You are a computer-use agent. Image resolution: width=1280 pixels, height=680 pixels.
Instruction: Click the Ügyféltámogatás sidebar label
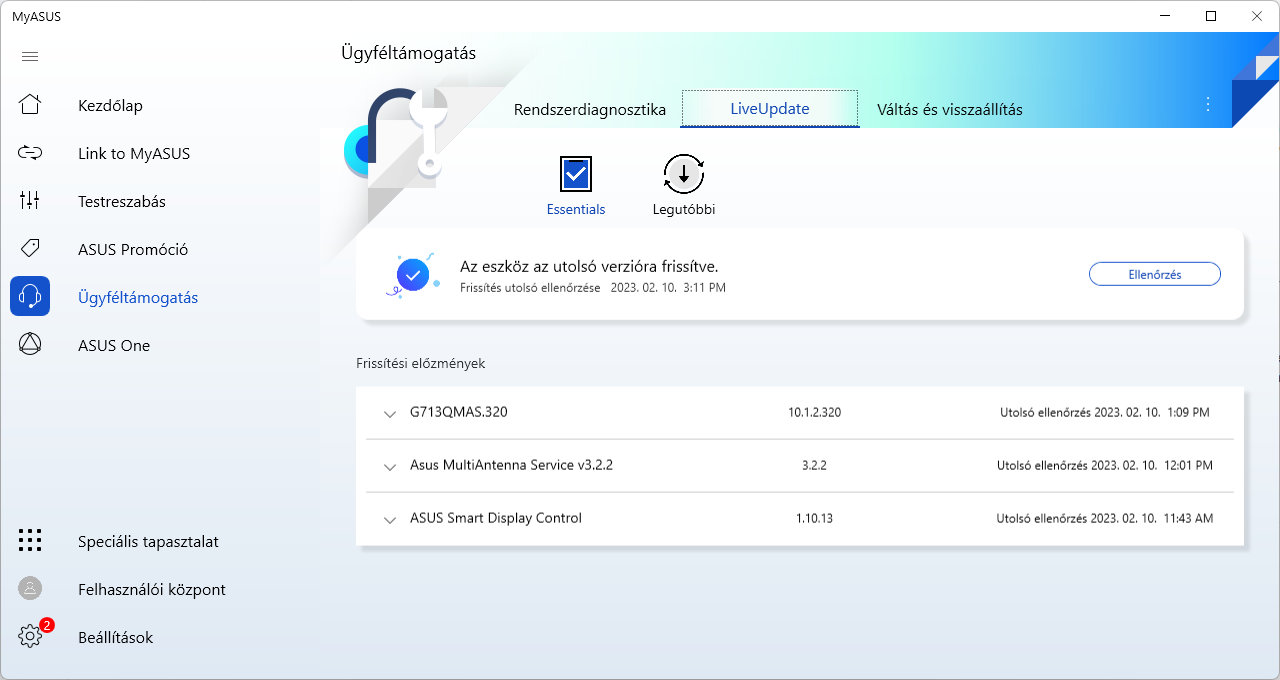[x=138, y=297]
